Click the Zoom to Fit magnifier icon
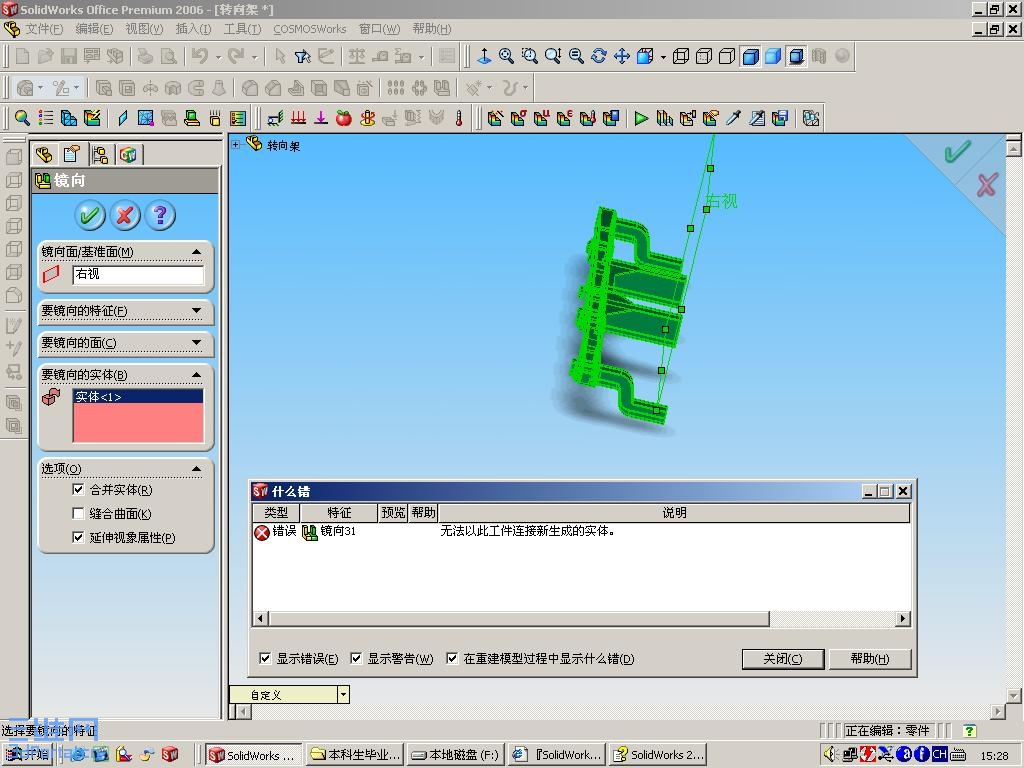Viewport: 1024px width, 768px height. 506,56
